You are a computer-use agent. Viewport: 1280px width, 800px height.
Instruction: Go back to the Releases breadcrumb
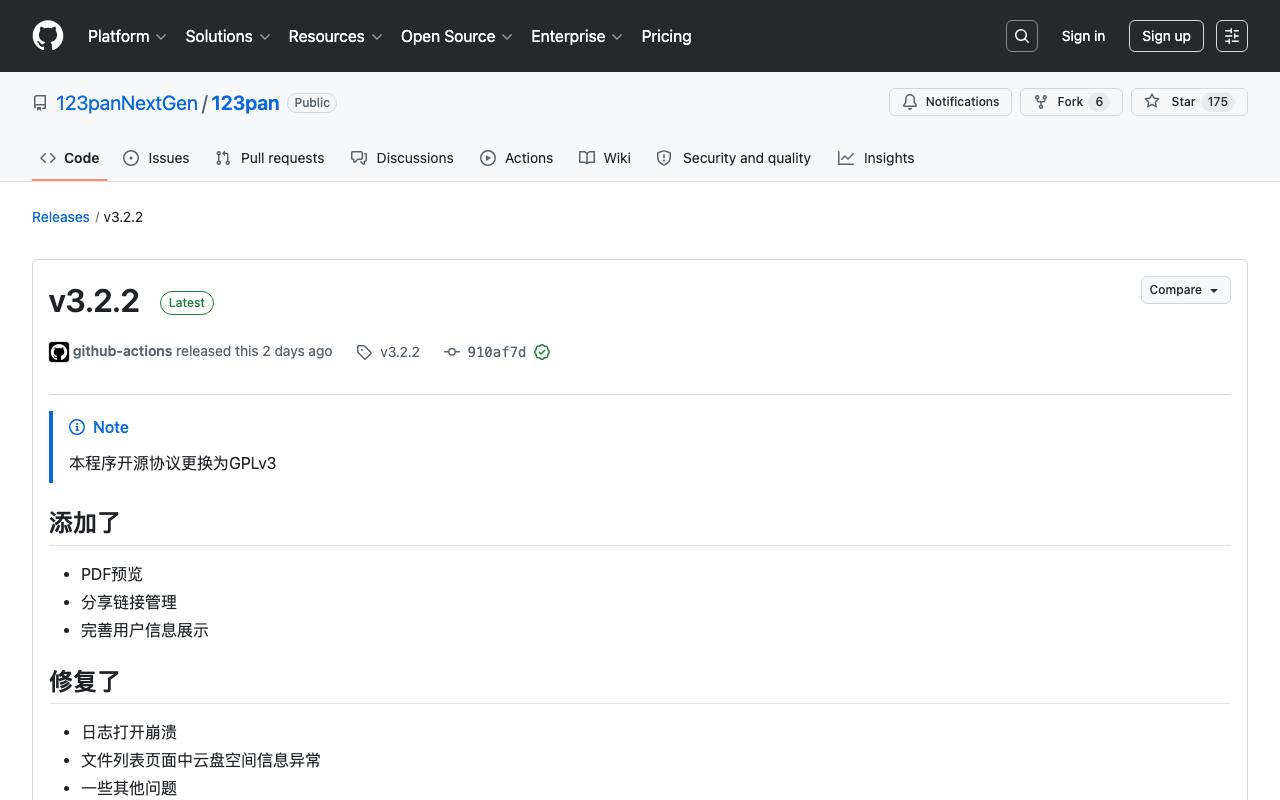(x=60, y=217)
